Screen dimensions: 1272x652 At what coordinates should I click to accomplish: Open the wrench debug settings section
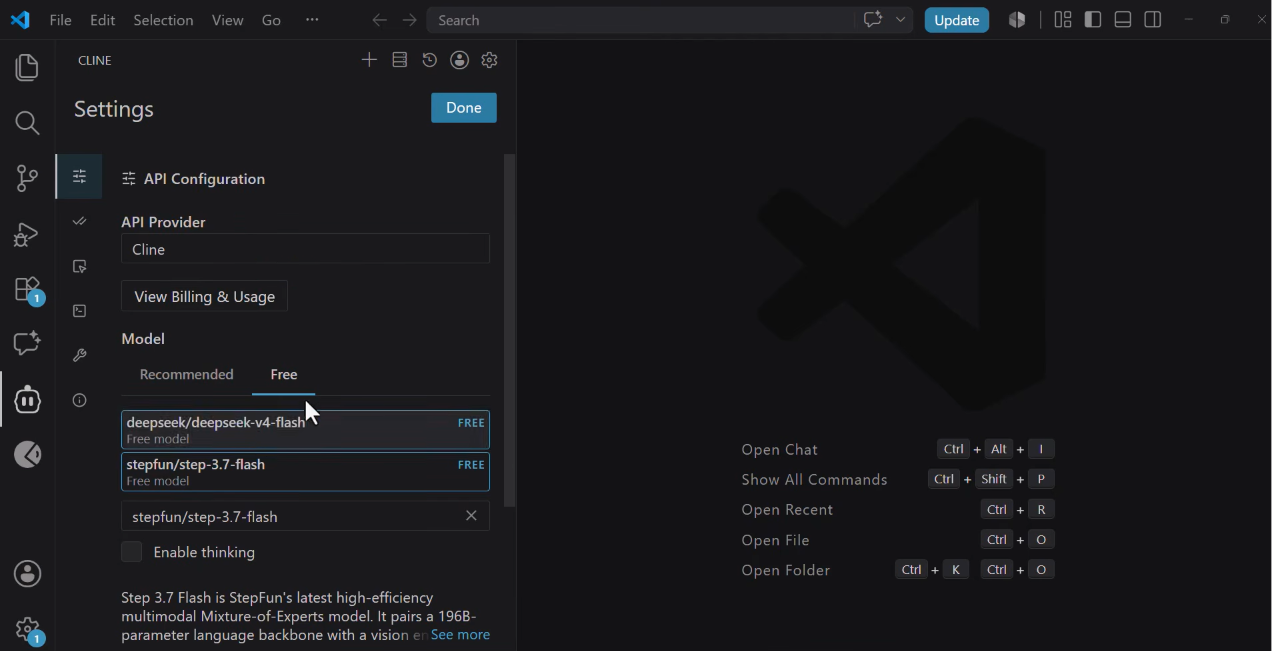pyautogui.click(x=80, y=355)
